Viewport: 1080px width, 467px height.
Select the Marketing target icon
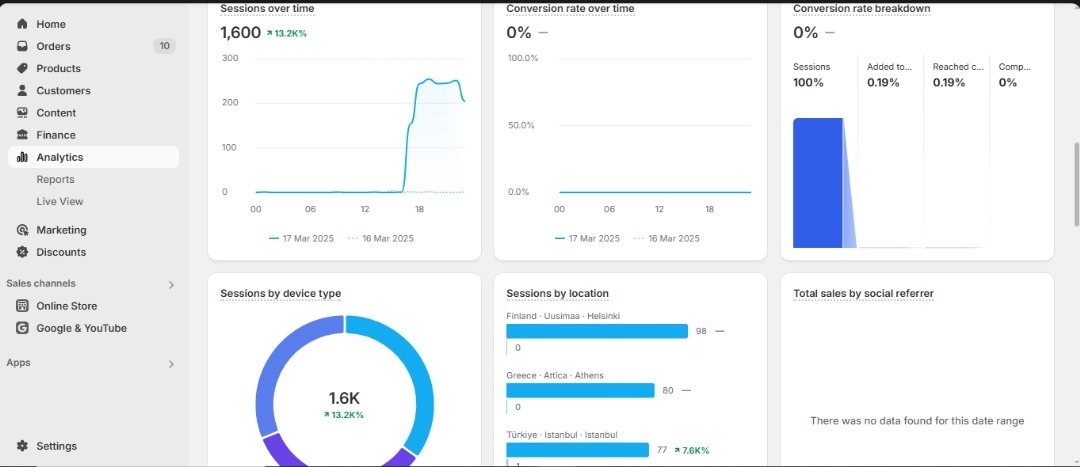(22, 230)
